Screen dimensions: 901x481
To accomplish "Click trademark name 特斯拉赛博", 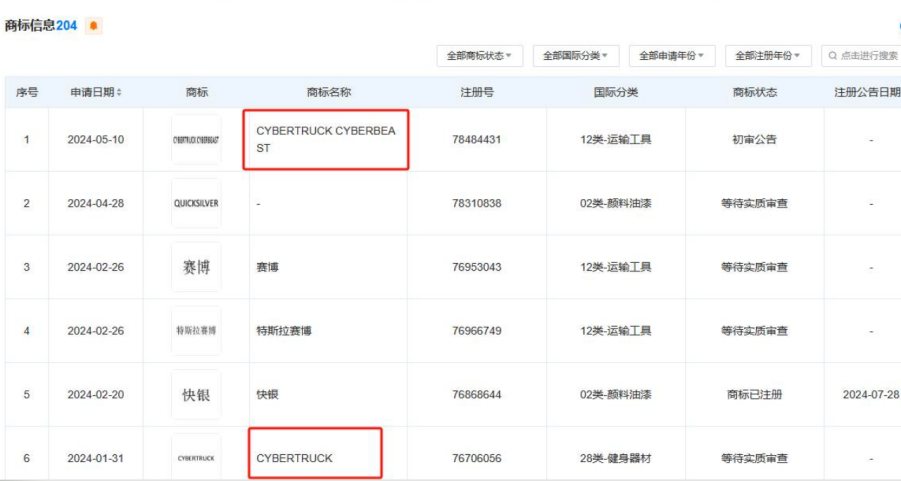I will (x=284, y=331).
